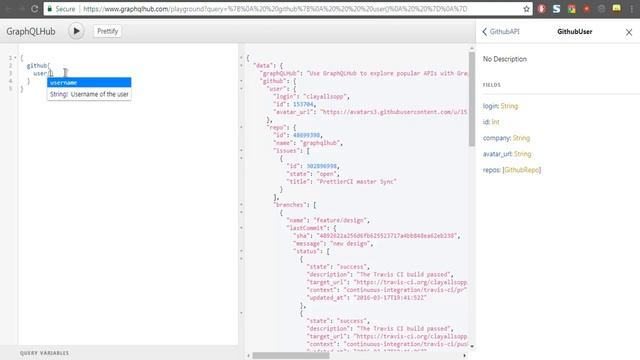Image resolution: width=640 pixels, height=360 pixels.
Task: Click "feature/design" branch name value
Action: click(341, 220)
